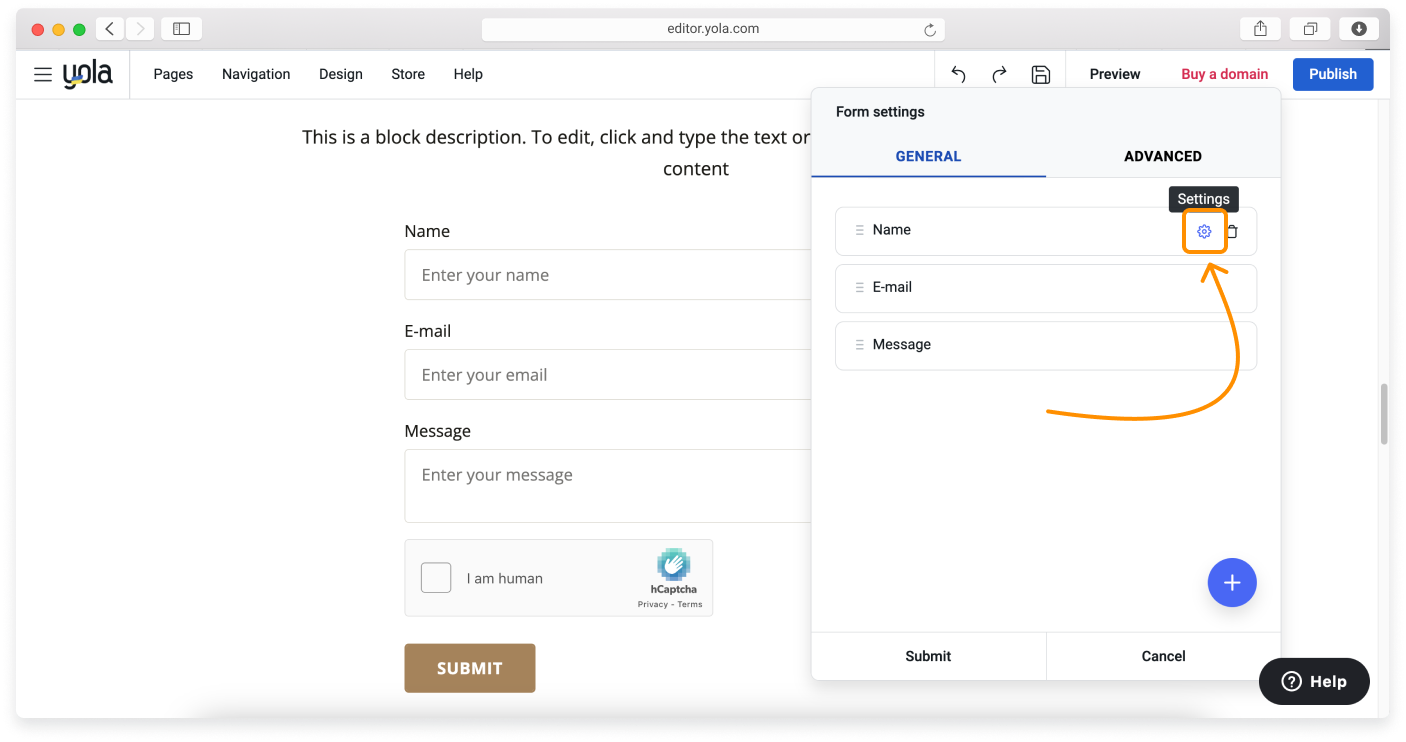Open settings gear for the Name field
1406x742 pixels.
1204,231
